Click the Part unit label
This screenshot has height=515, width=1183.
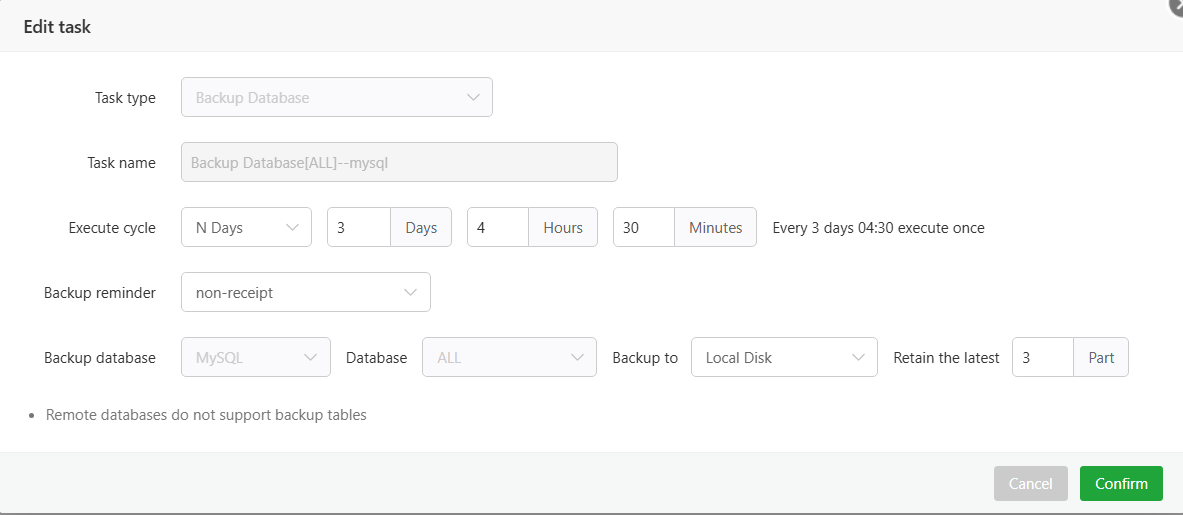point(1101,357)
